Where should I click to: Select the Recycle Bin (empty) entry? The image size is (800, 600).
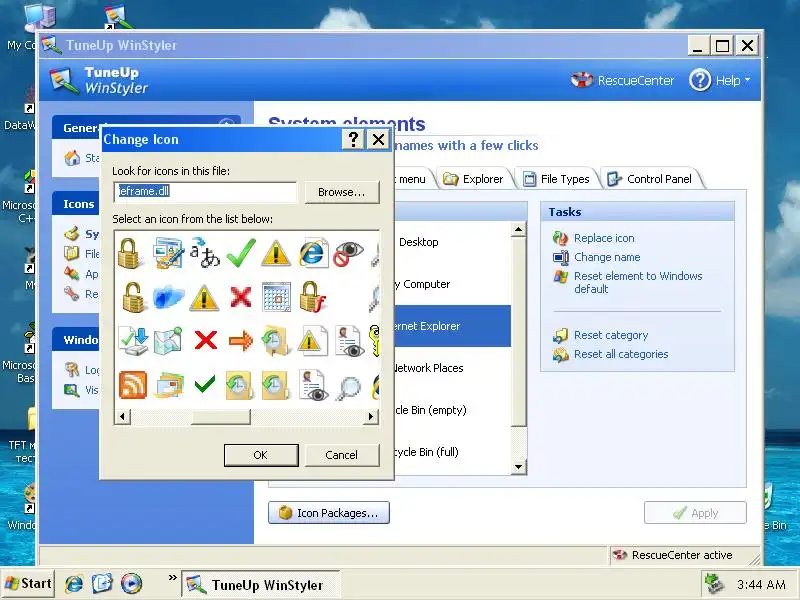coord(452,410)
